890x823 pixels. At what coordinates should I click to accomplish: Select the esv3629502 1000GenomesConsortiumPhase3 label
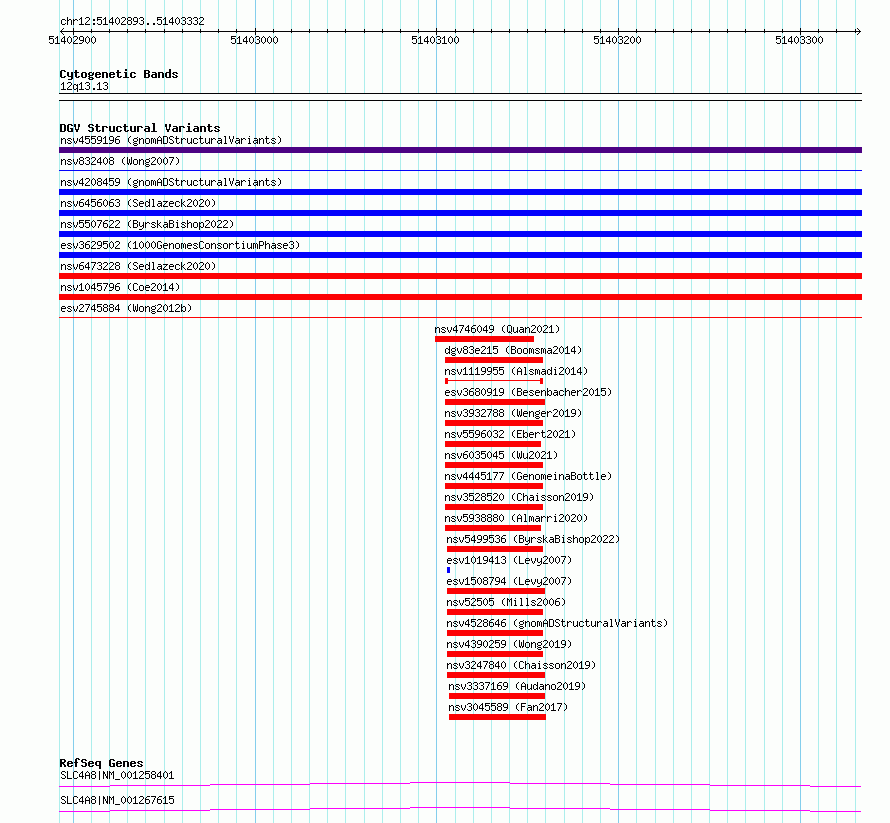180,245
